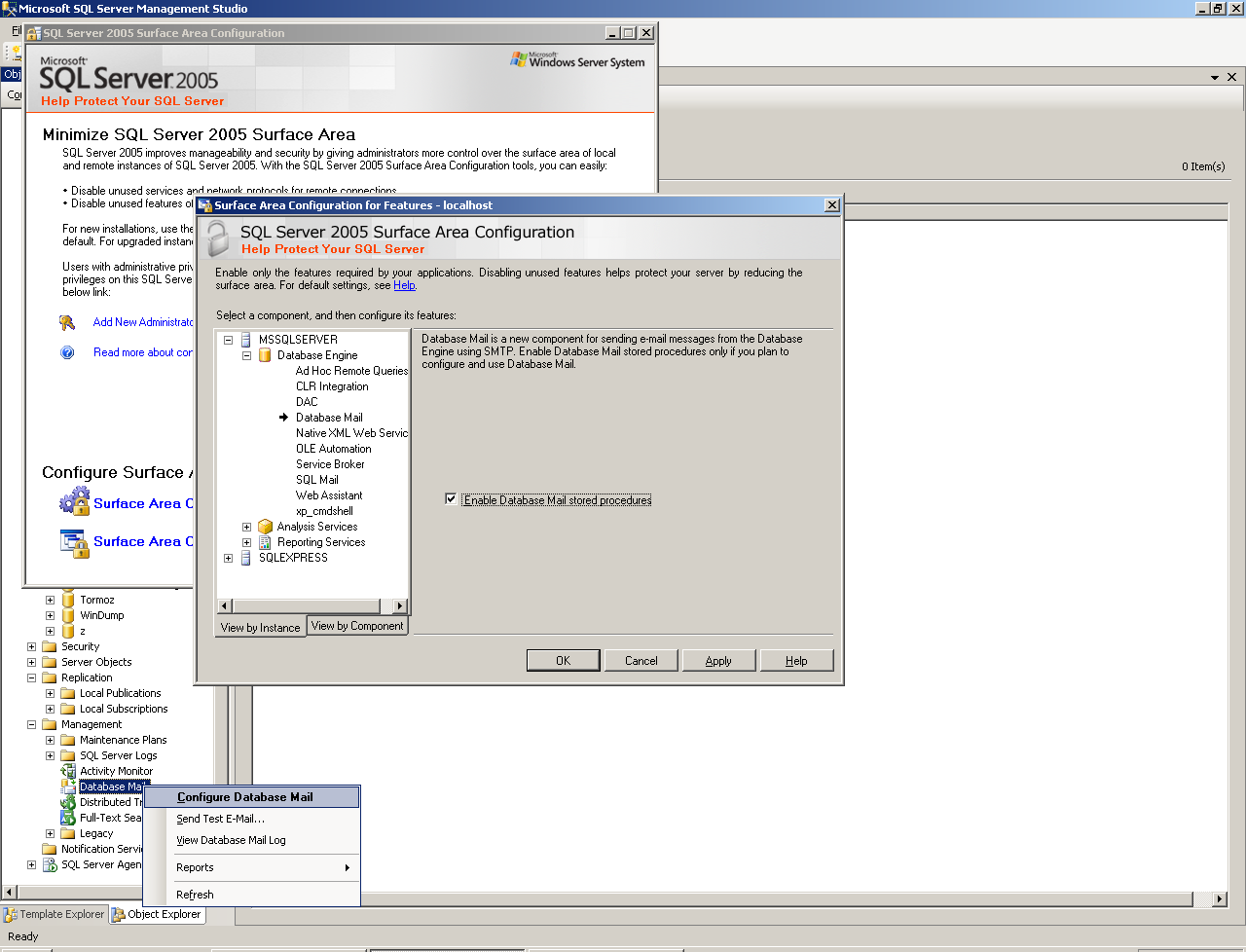Click the Management folder icon
Image resolution: width=1246 pixels, height=952 pixels.
[x=50, y=724]
